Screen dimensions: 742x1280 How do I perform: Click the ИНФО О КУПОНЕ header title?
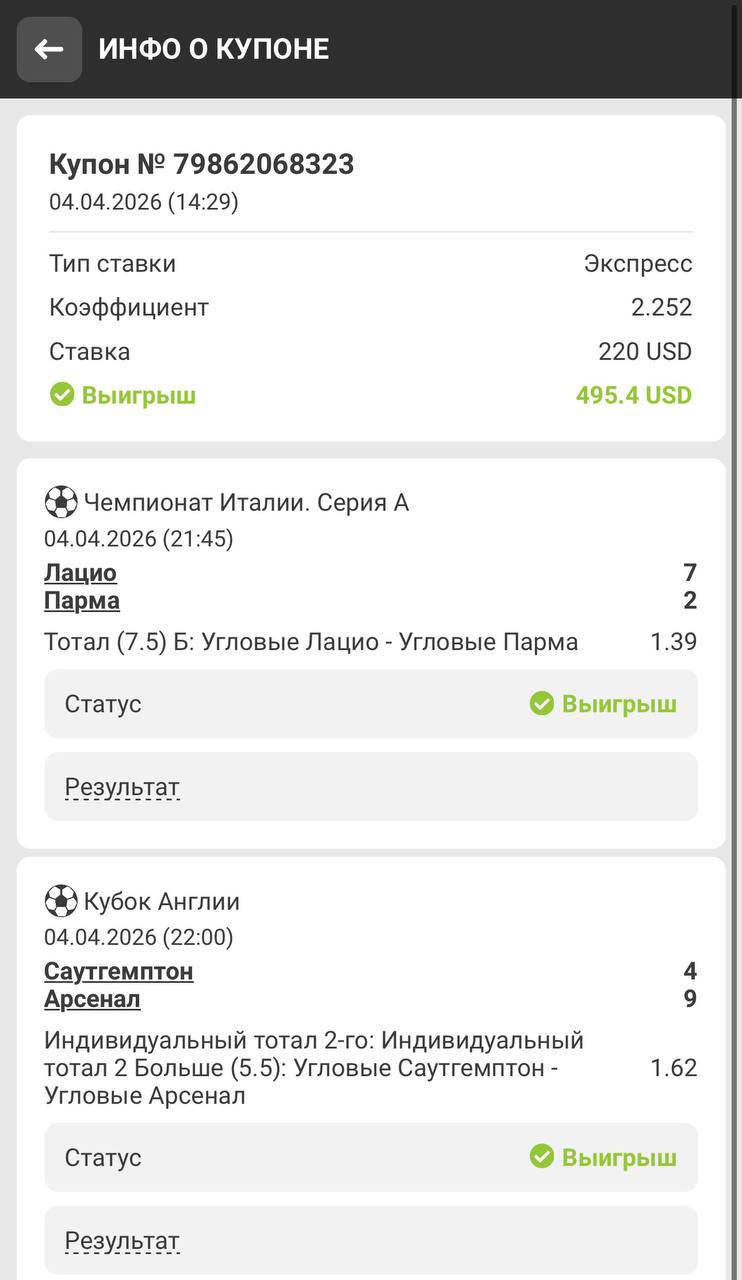coord(213,49)
